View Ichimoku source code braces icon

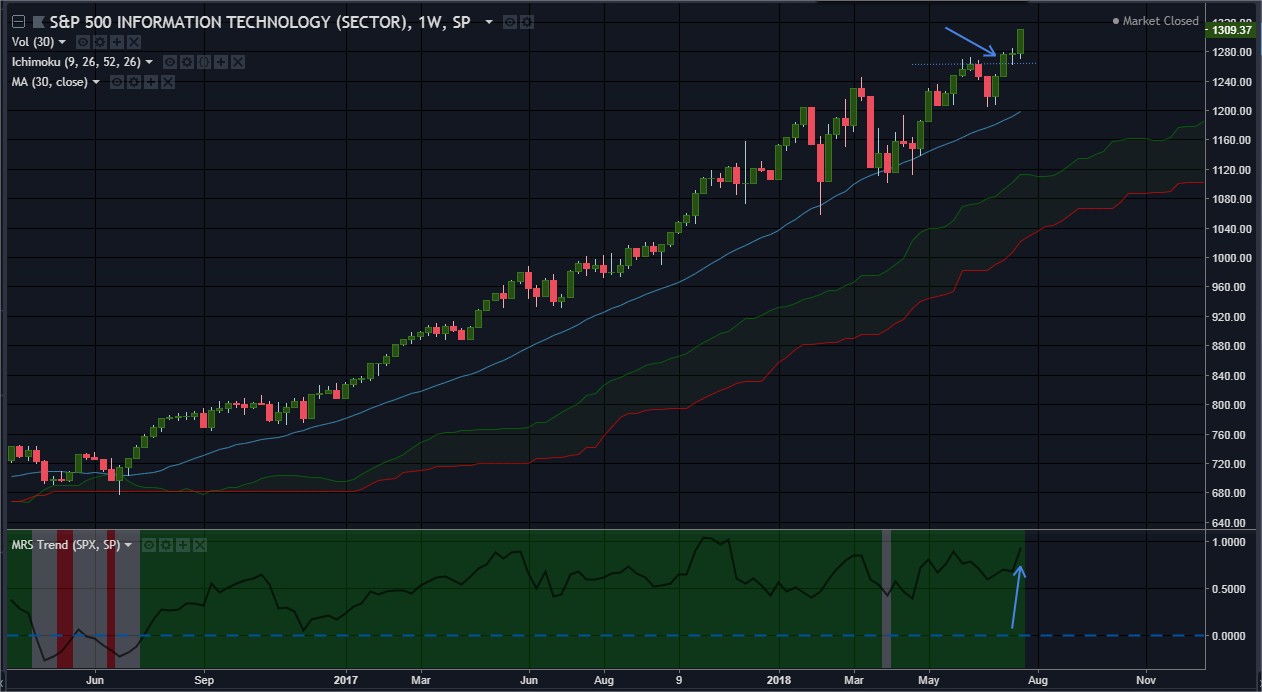[x=204, y=62]
